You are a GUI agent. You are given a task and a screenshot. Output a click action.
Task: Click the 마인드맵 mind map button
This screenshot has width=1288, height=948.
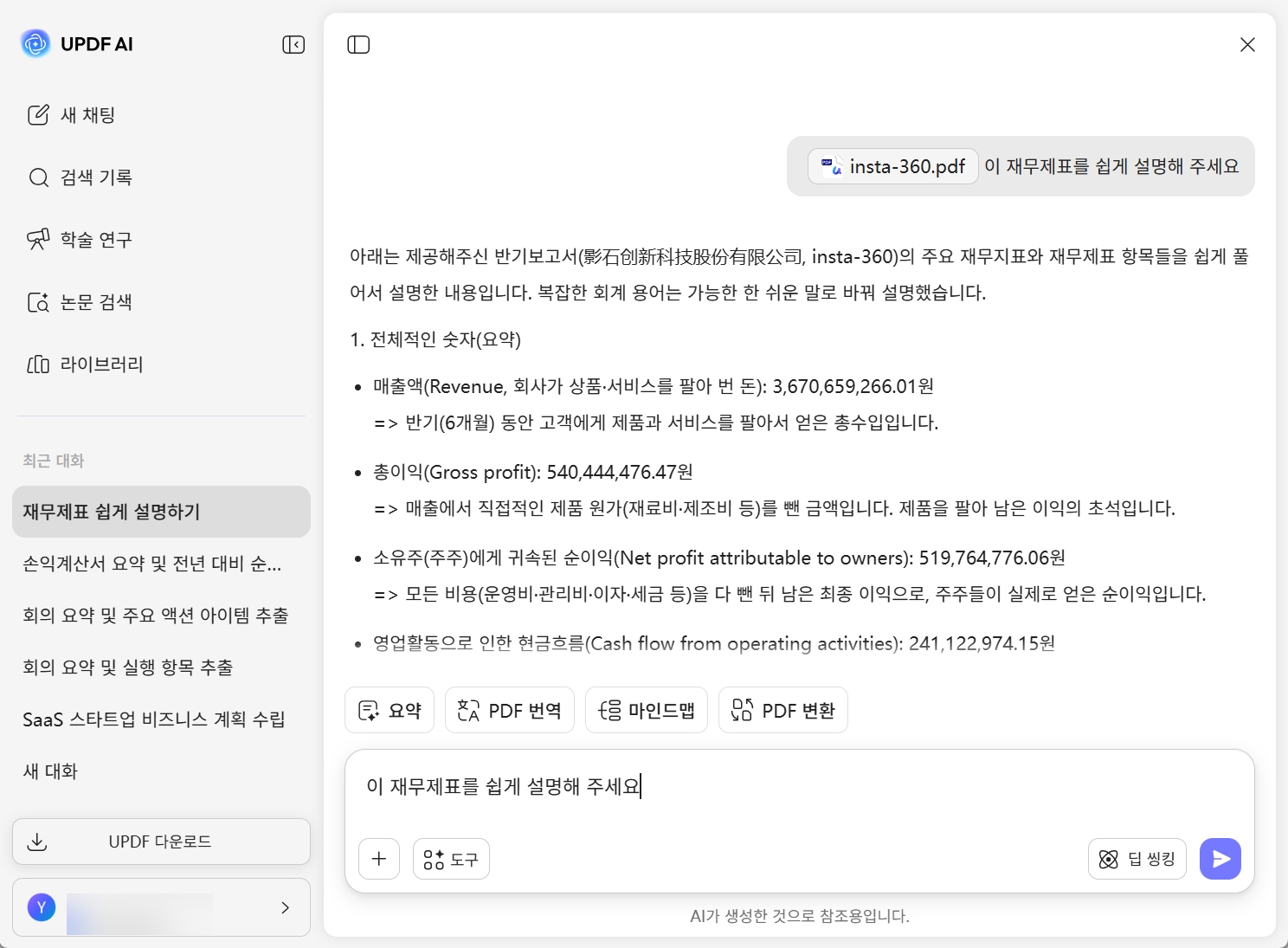click(647, 711)
